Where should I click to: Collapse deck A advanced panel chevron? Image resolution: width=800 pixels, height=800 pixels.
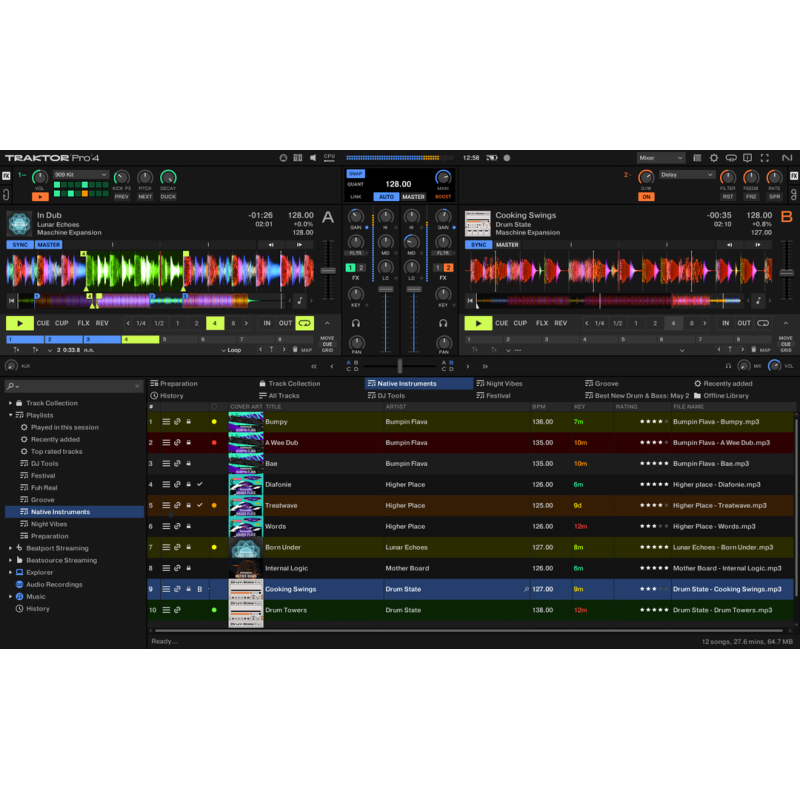coord(327,323)
